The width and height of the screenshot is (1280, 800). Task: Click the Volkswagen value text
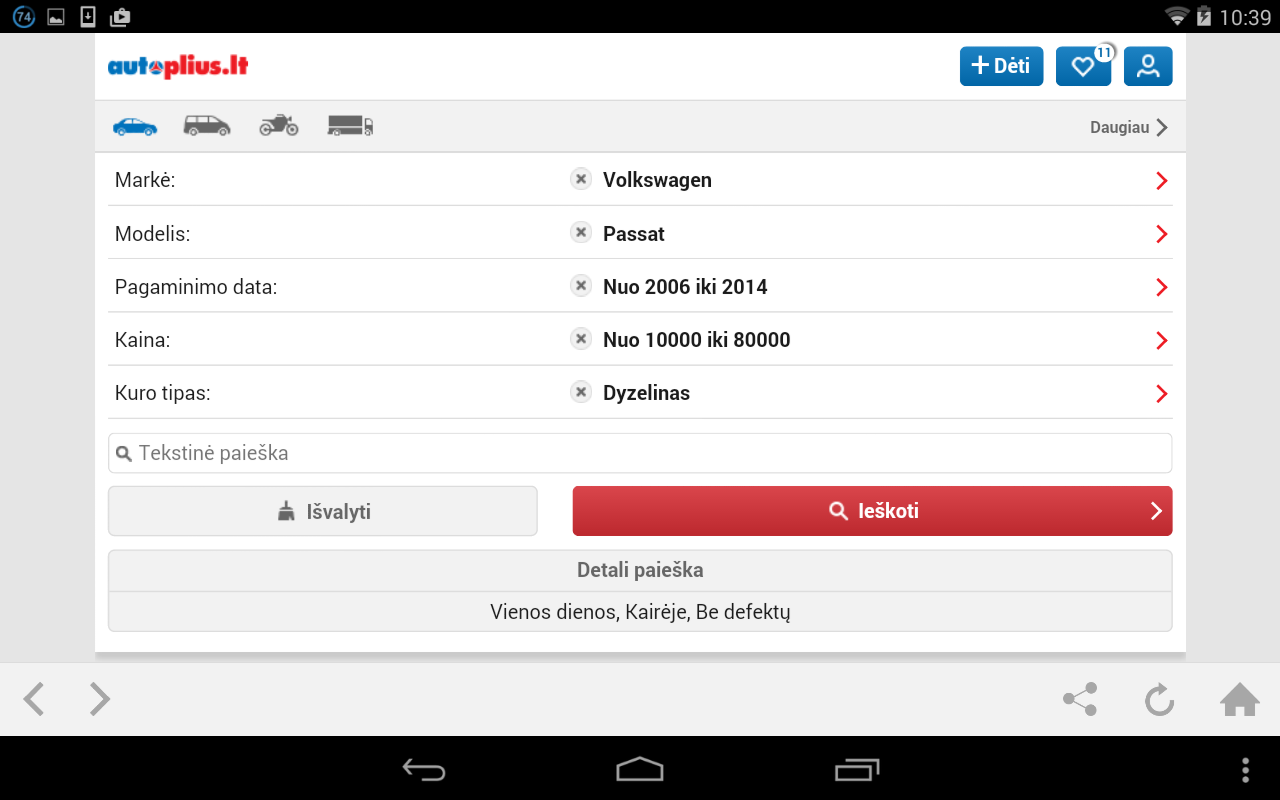pyautogui.click(x=657, y=180)
